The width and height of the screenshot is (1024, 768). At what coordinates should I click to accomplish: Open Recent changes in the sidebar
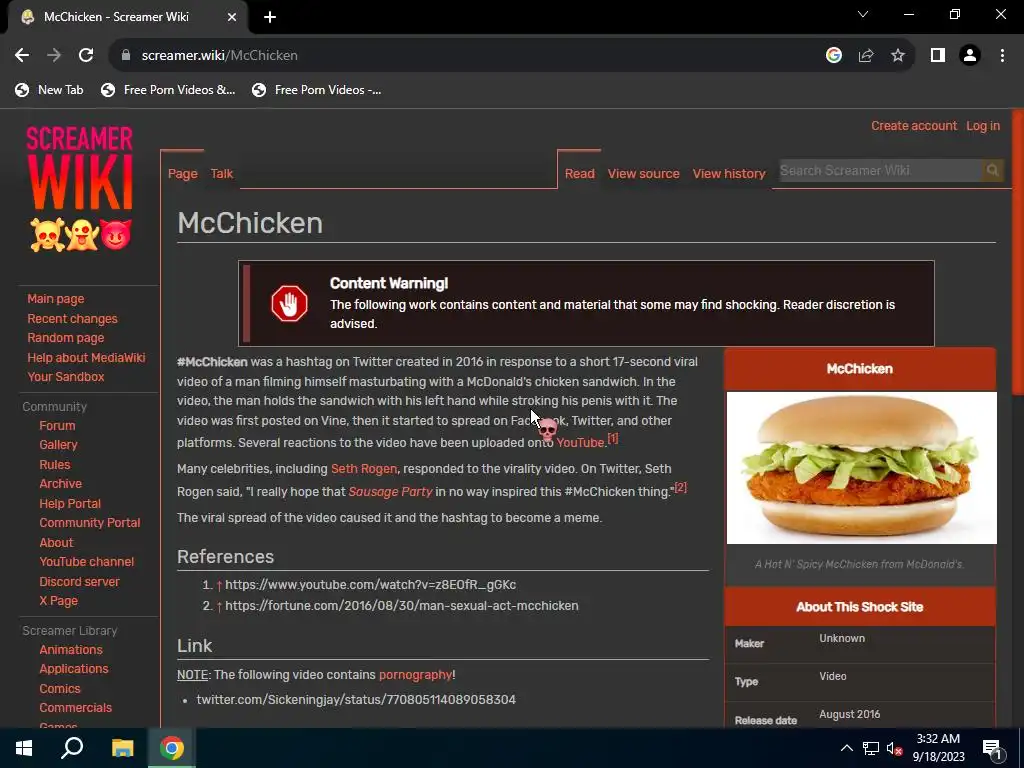(x=72, y=319)
